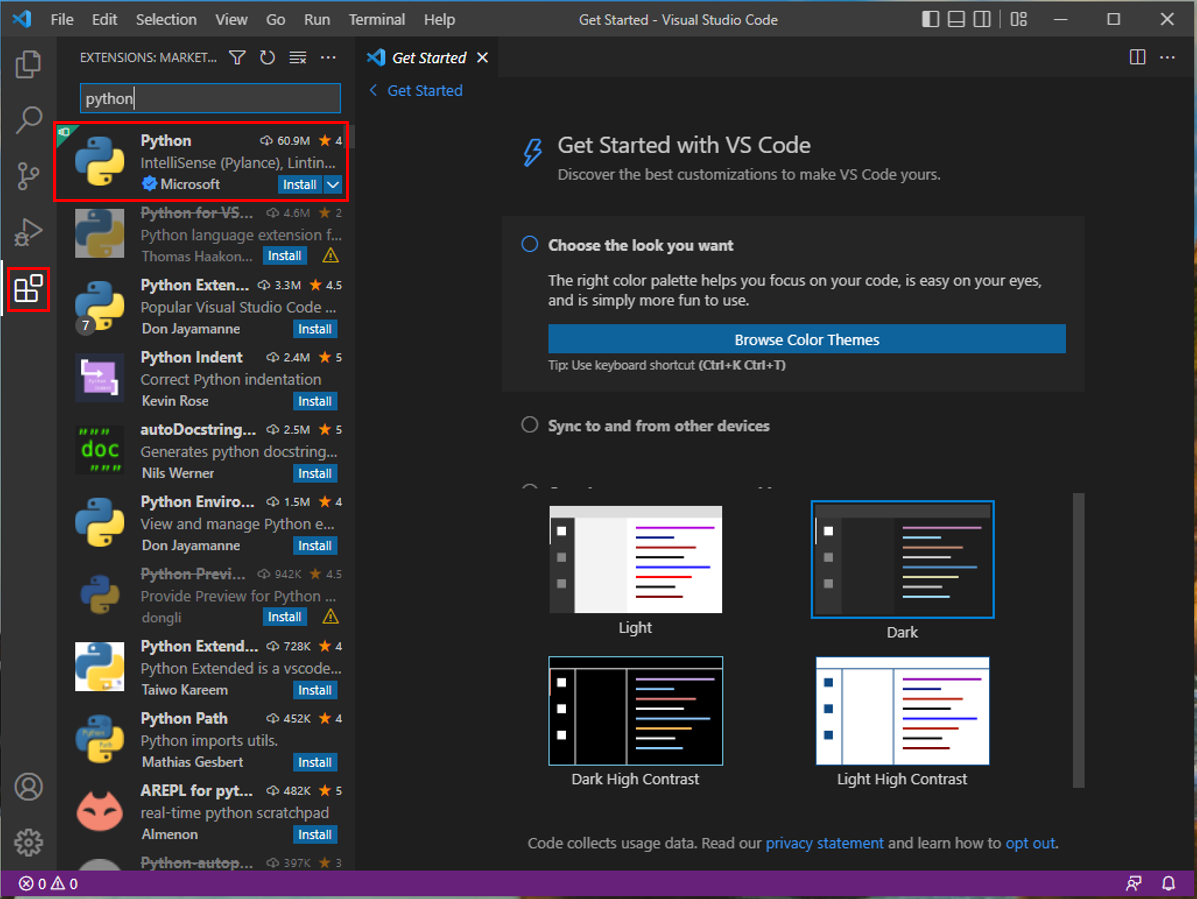
Task: Open the Explorer view icon
Action: tap(28, 63)
